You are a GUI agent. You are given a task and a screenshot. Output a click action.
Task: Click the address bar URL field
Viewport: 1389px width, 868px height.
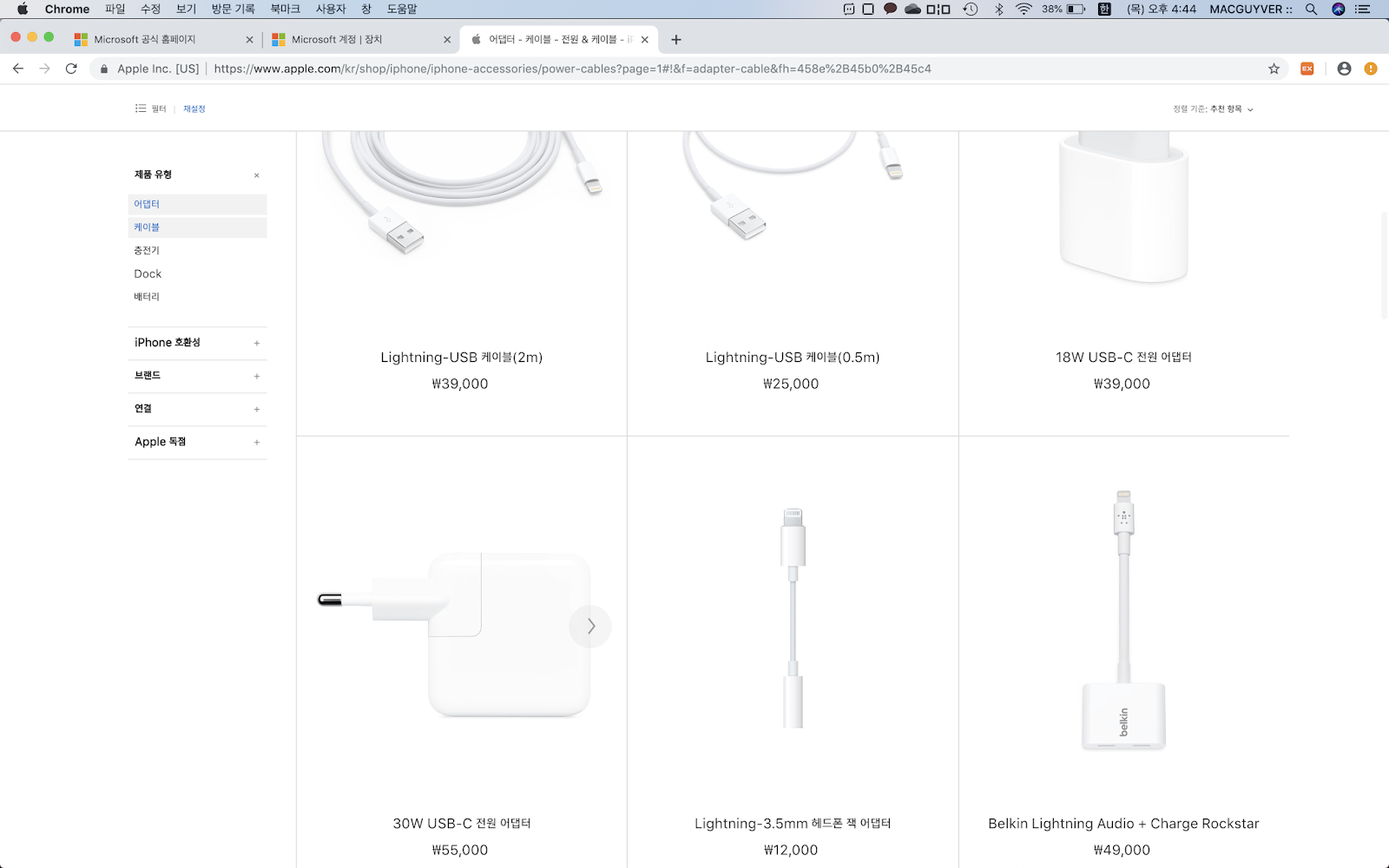tap(573, 69)
